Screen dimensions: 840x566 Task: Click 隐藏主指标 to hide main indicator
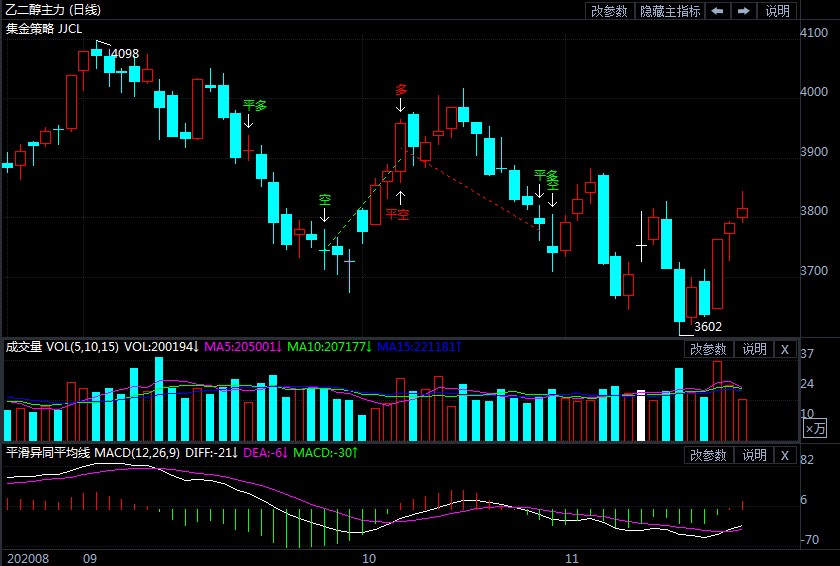[670, 11]
